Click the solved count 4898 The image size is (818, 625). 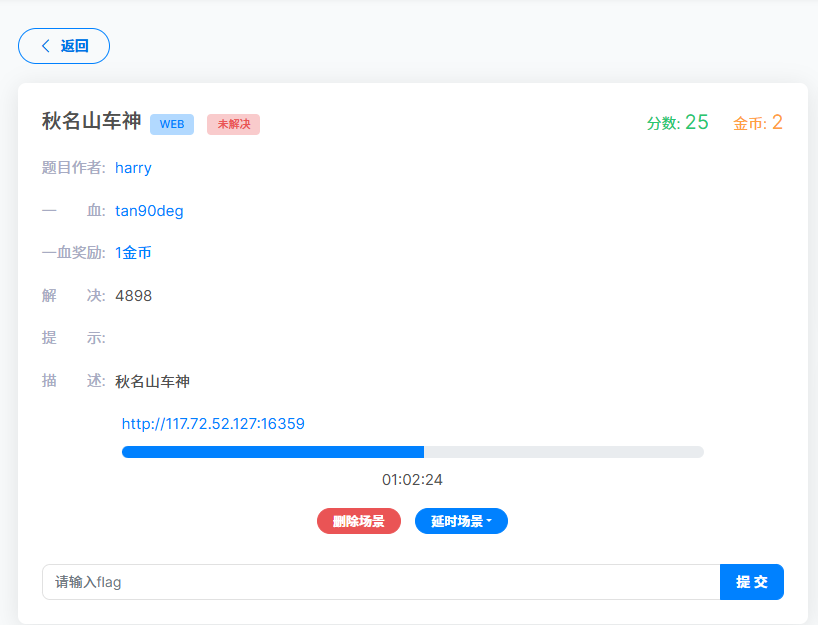click(134, 296)
